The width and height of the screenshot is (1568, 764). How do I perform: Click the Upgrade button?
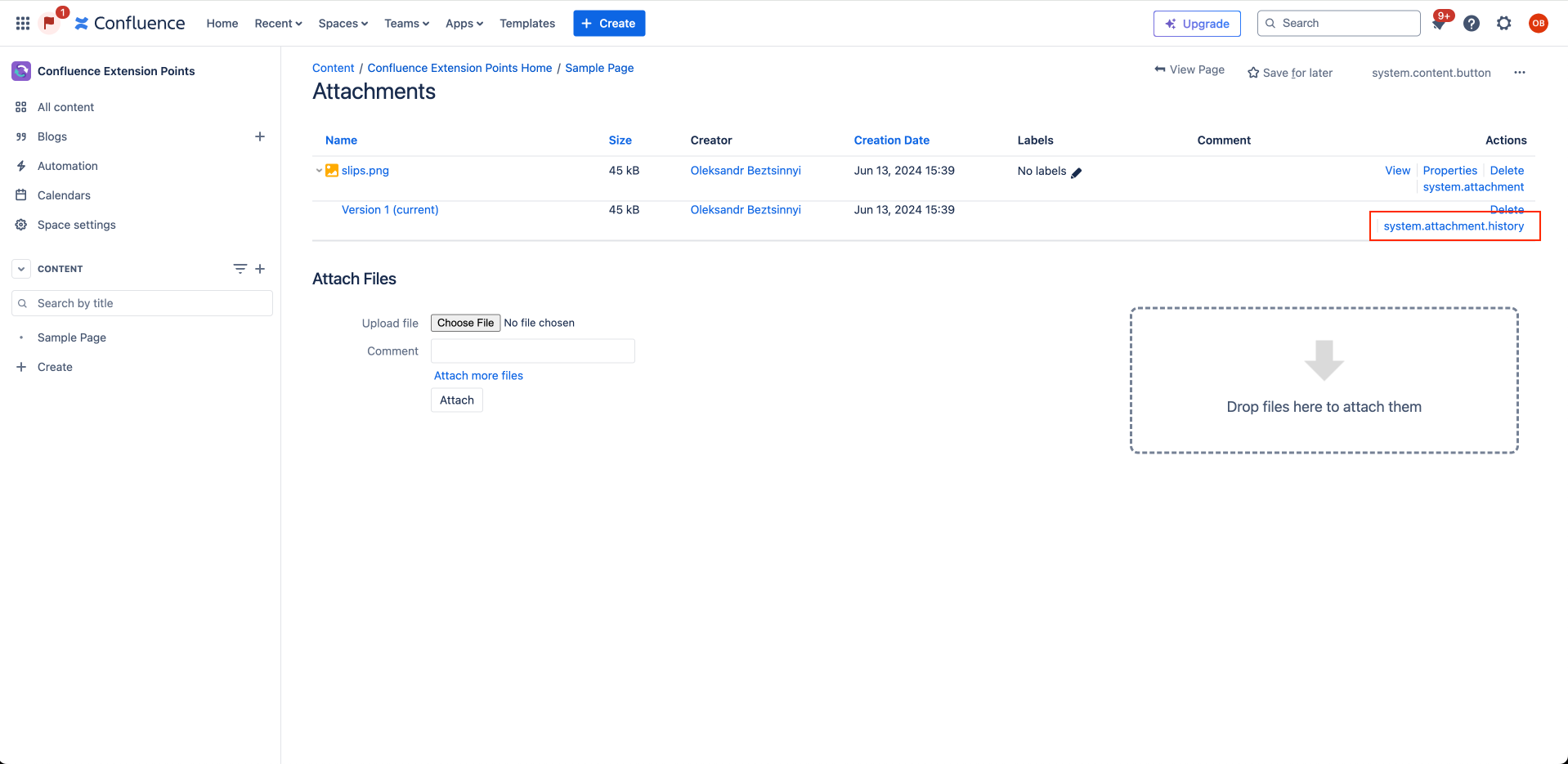(1197, 24)
